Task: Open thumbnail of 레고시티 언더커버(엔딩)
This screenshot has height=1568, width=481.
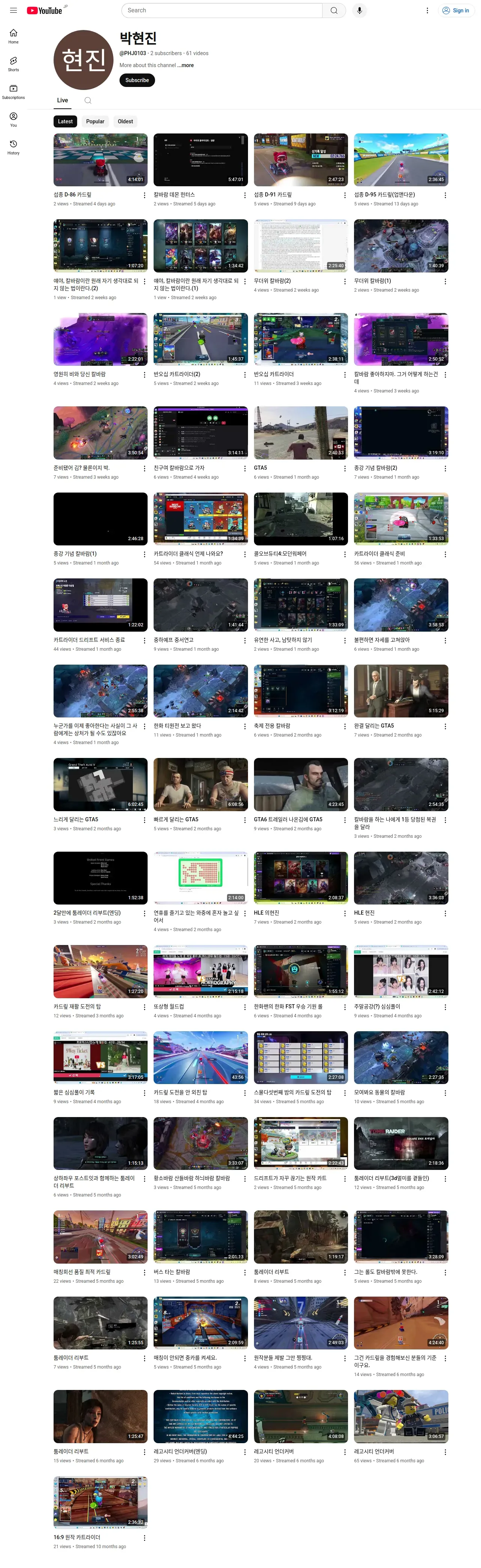Action: pyautogui.click(x=201, y=1417)
